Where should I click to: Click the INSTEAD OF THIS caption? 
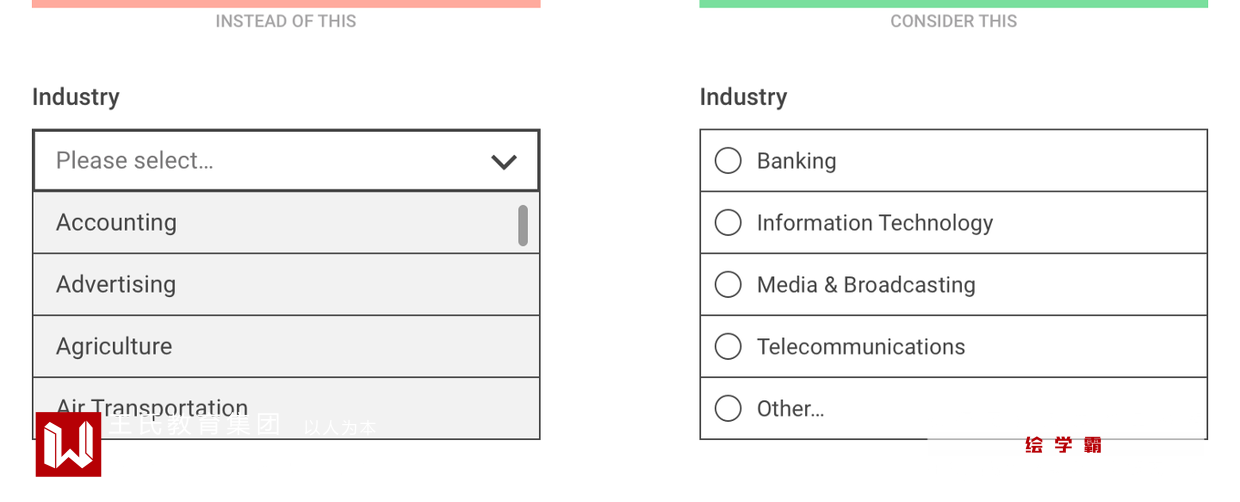[x=286, y=21]
